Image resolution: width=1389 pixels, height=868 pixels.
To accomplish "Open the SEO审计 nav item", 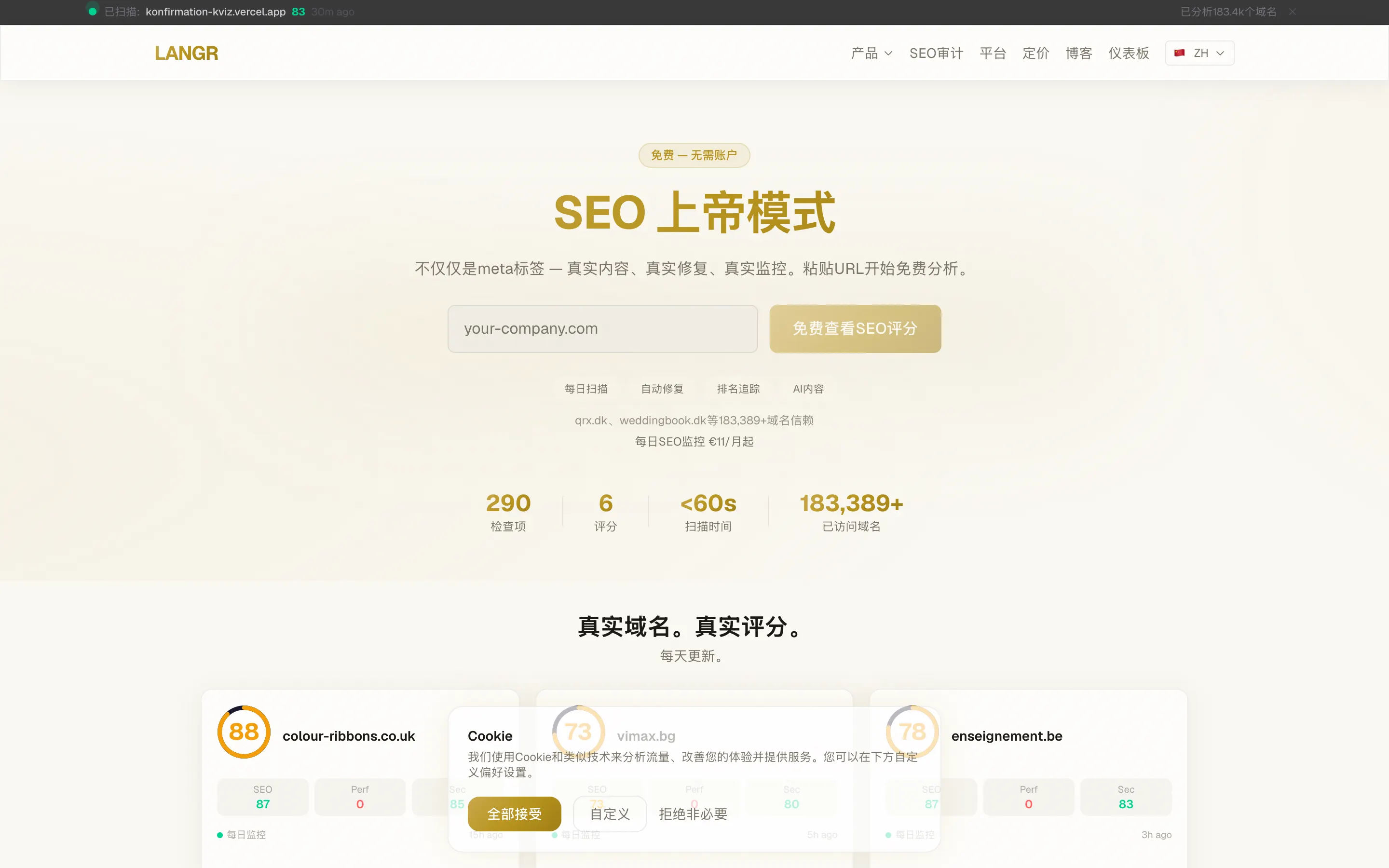I will [x=936, y=53].
